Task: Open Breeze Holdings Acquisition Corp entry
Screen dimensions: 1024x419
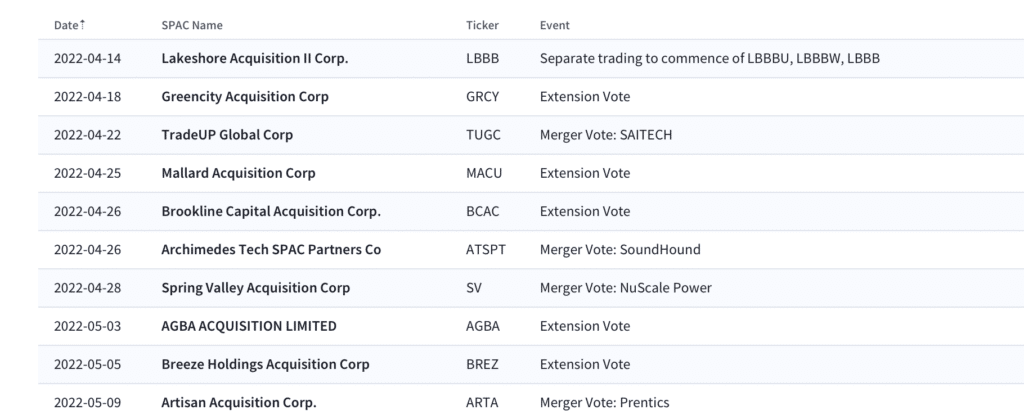Action: pos(265,364)
